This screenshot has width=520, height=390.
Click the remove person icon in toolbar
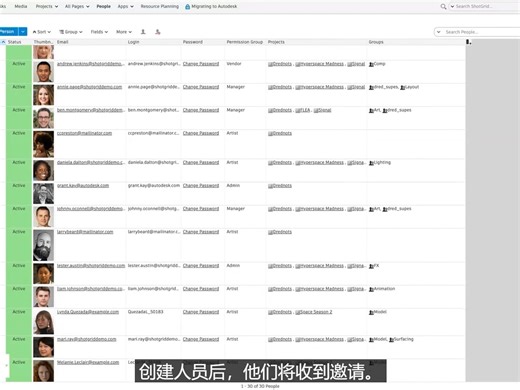158,32
